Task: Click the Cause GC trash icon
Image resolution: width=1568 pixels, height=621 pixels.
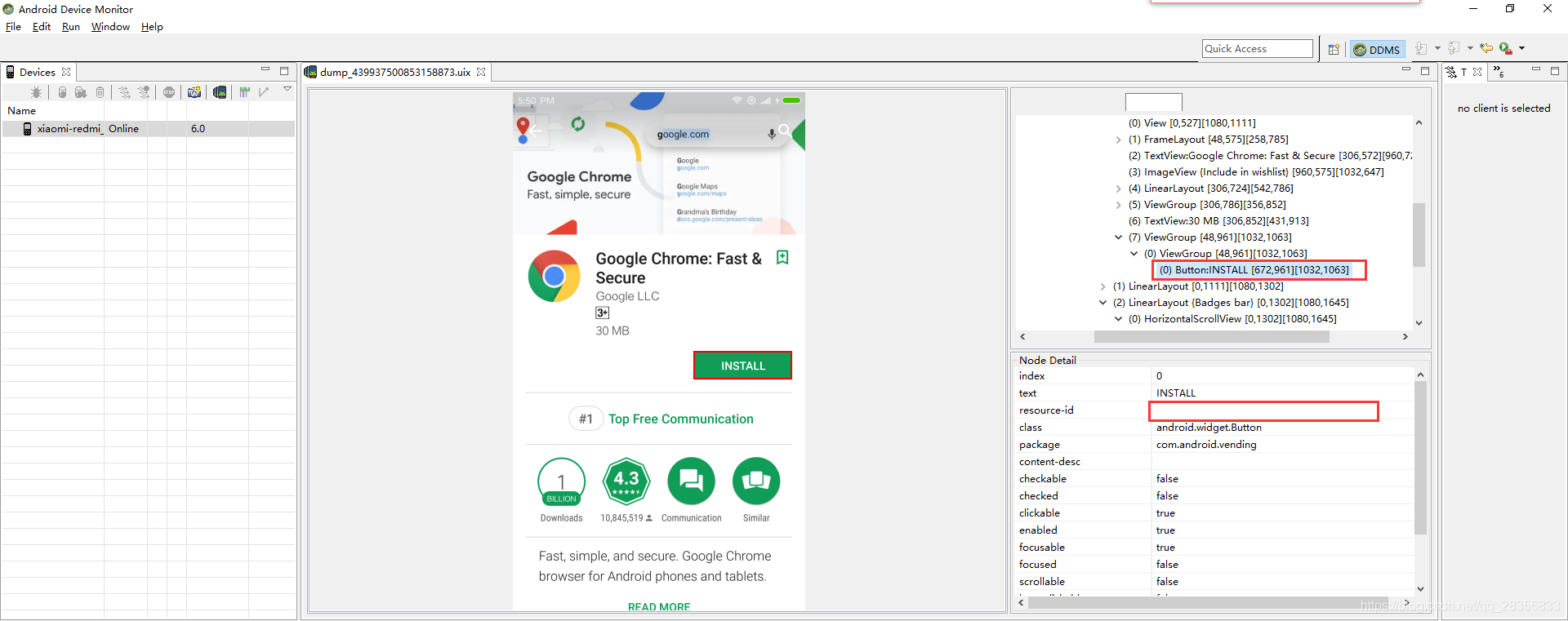Action: click(100, 92)
